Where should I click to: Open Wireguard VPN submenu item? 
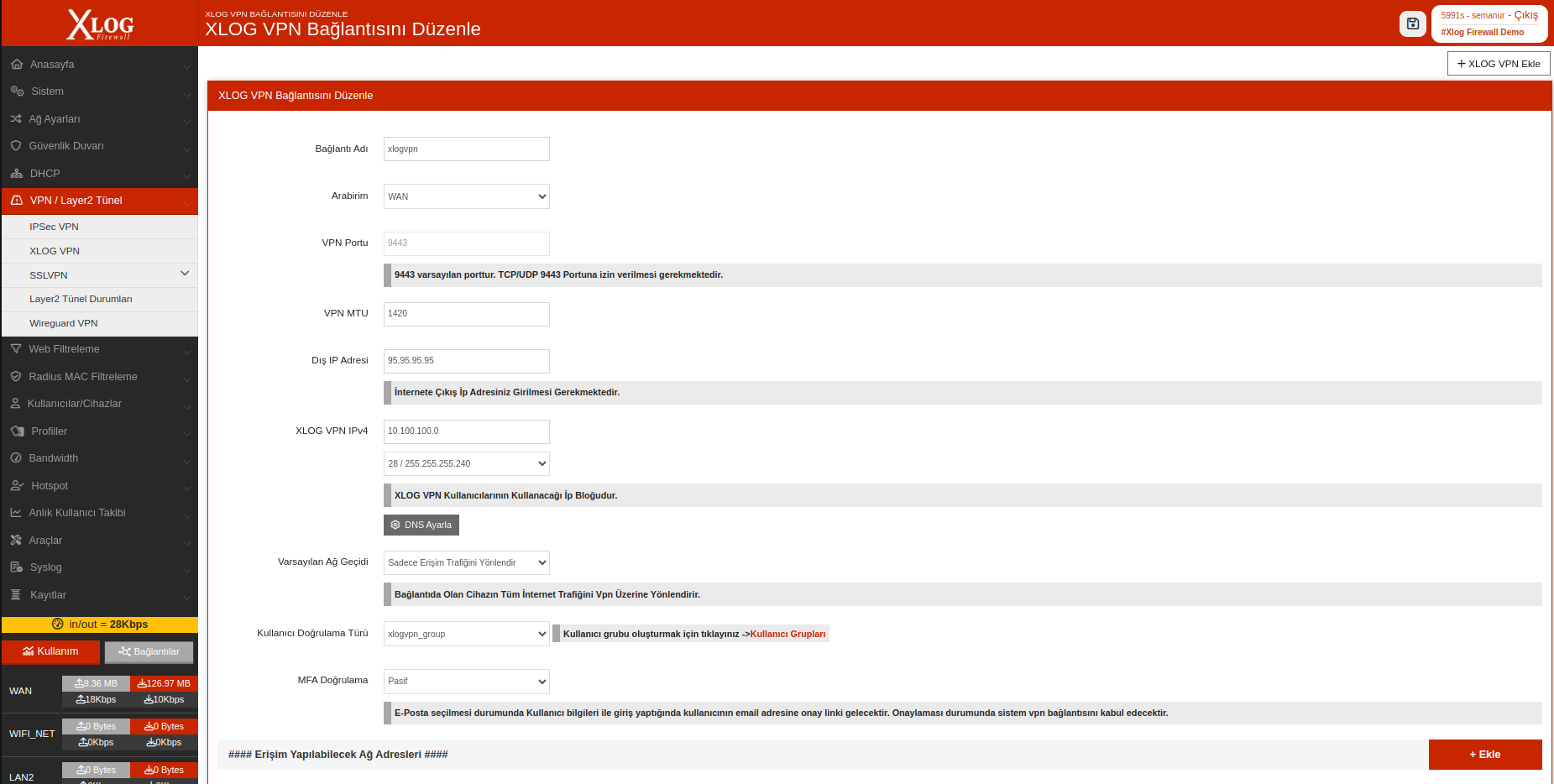100,323
